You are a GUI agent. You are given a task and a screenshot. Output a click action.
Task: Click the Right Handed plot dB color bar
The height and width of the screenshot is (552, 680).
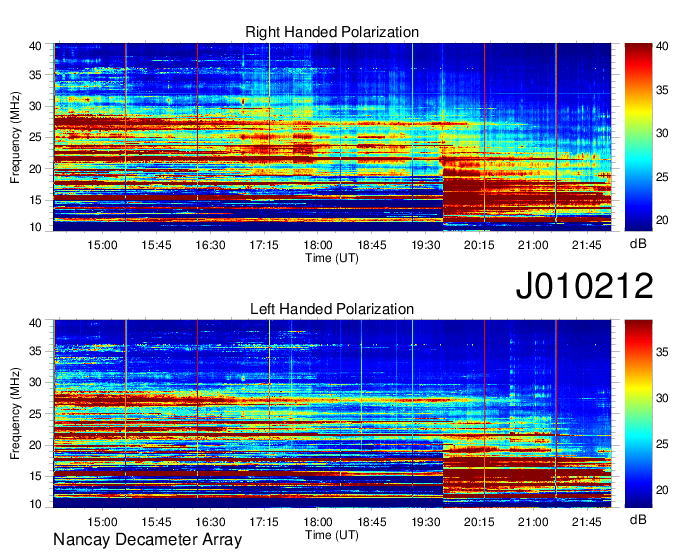click(638, 137)
